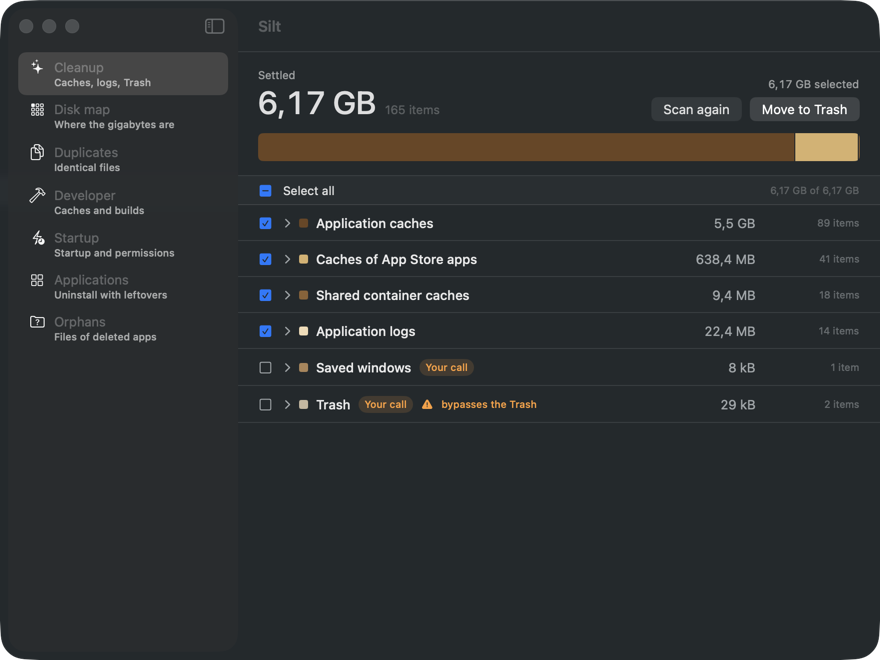Screen dimensions: 880x660
Task: Toggle the sidebar panel icon
Action: 214,26
